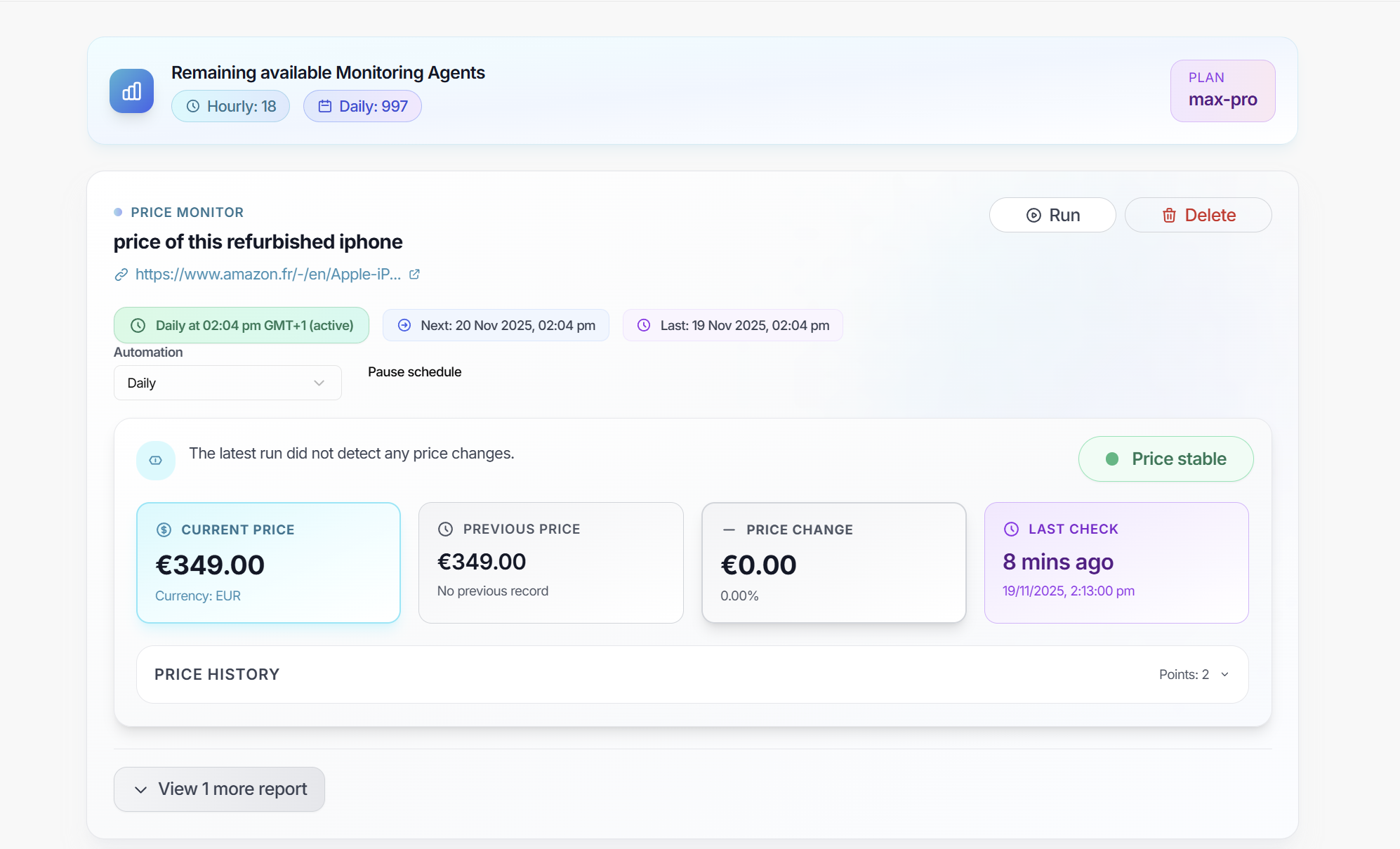
Task: Open the Automation Daily dropdown
Action: [227, 383]
